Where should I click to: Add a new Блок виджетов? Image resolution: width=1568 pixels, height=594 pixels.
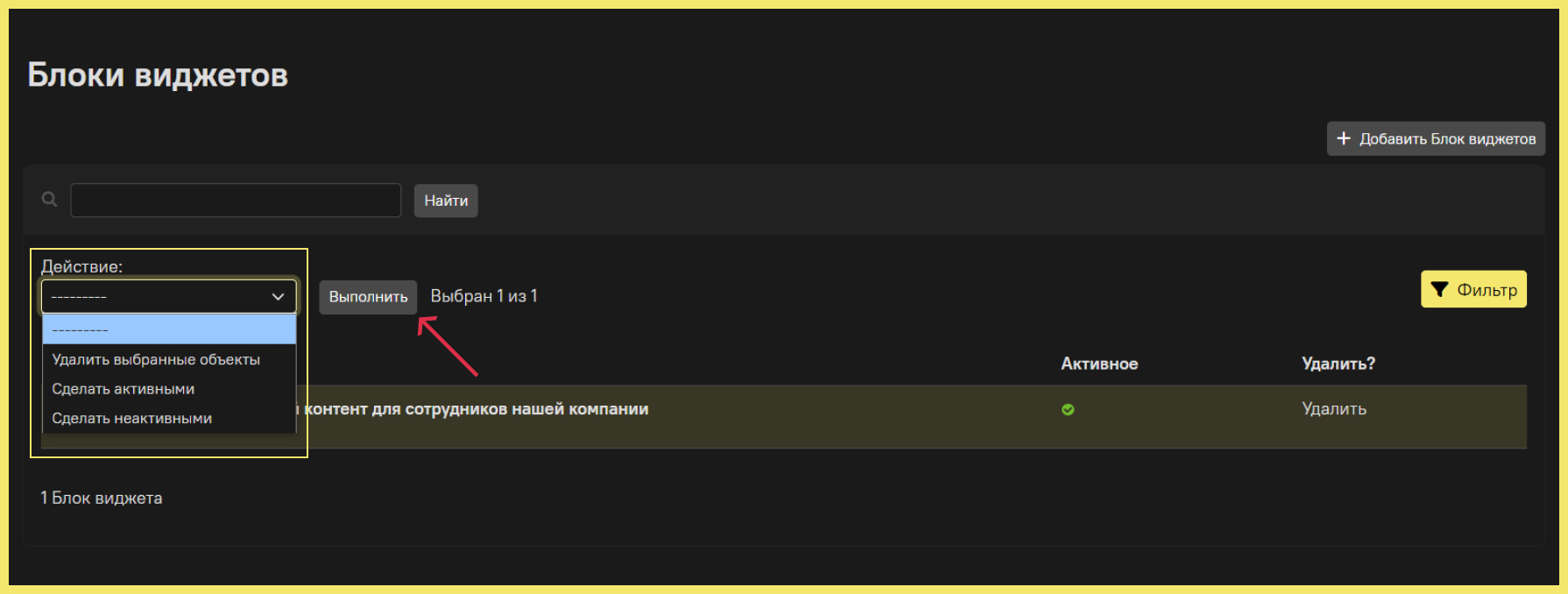[1436, 138]
